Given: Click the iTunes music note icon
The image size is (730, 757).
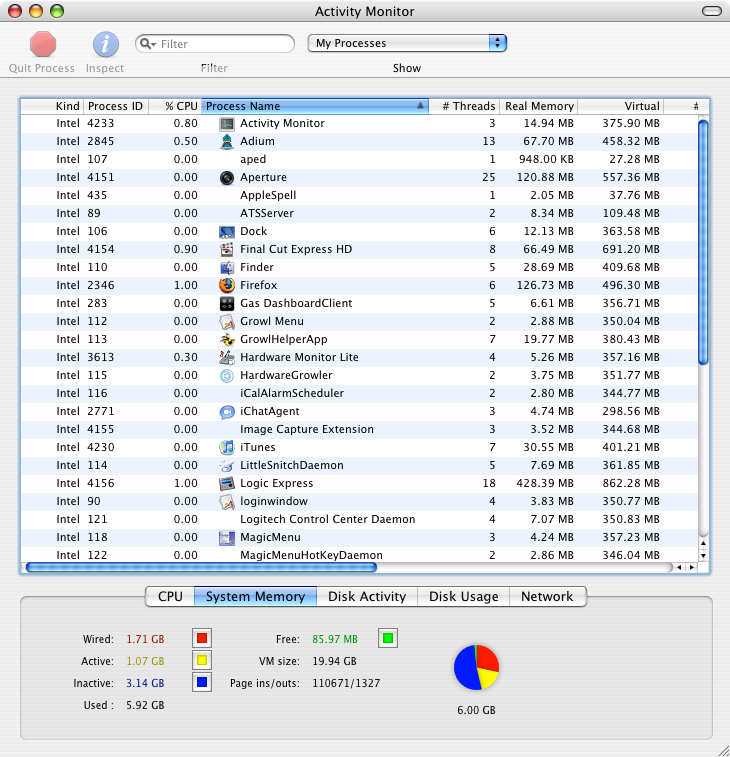Looking at the screenshot, I should (x=226, y=448).
